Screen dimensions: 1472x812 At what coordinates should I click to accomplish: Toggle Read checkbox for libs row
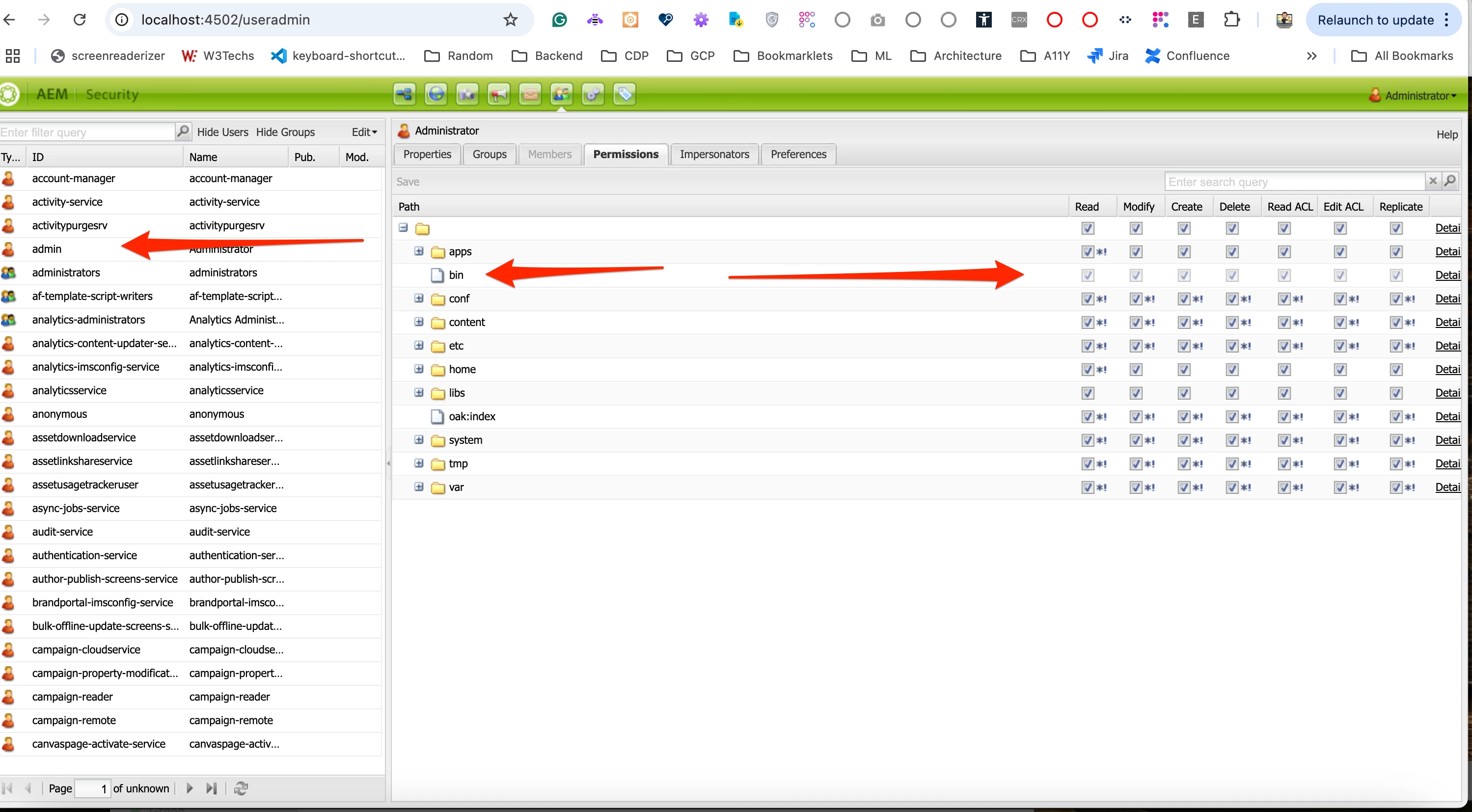click(x=1088, y=393)
